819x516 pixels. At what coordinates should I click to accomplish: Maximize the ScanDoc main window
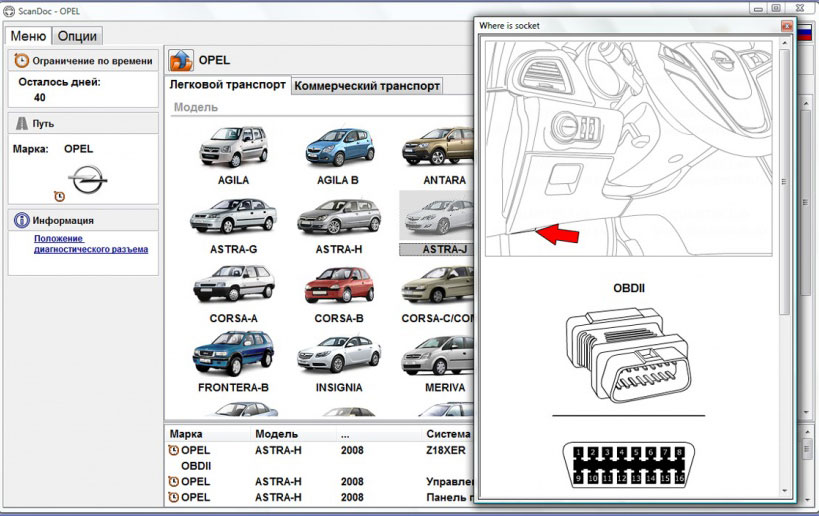pos(776,8)
